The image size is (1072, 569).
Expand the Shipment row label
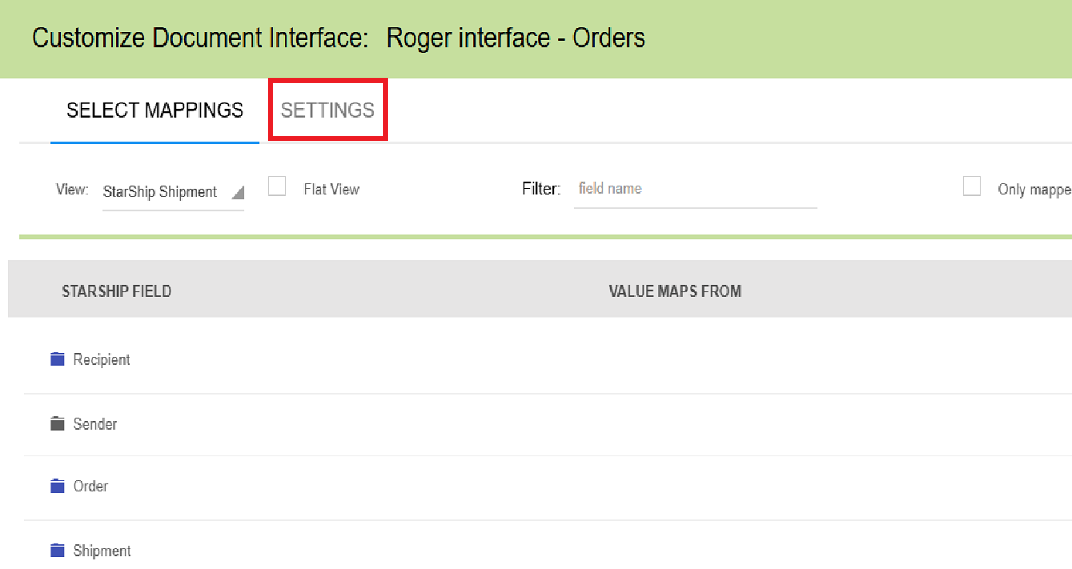click(102, 551)
